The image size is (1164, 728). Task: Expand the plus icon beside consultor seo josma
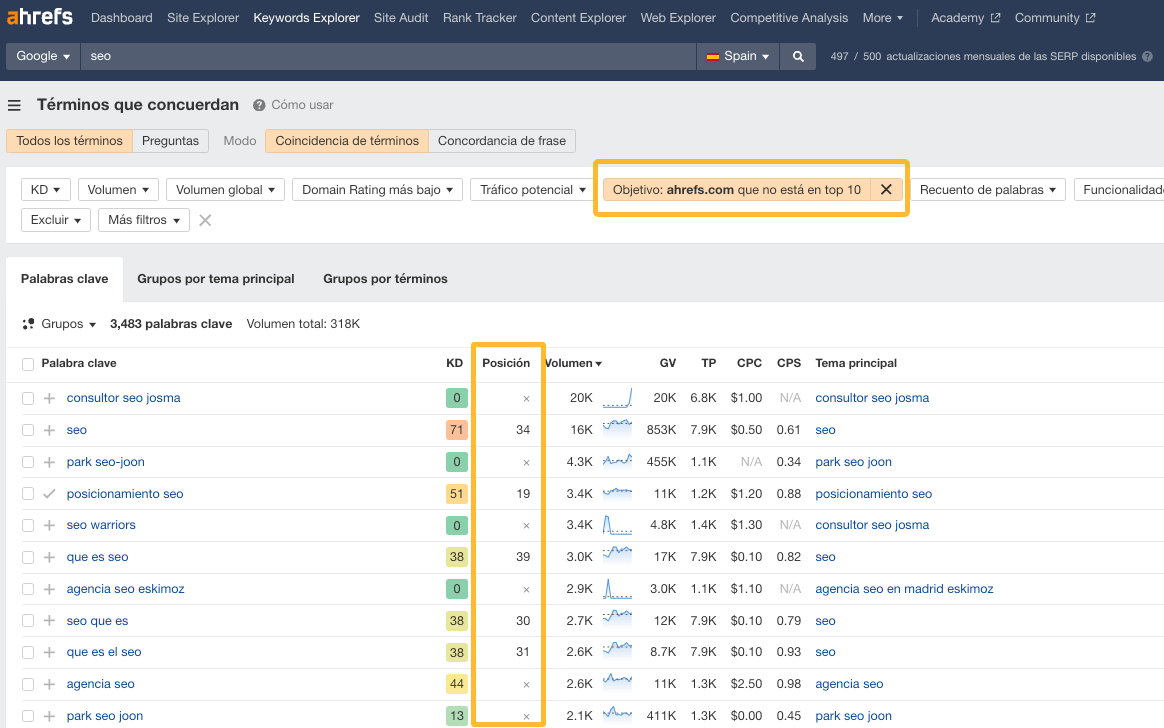(x=50, y=397)
